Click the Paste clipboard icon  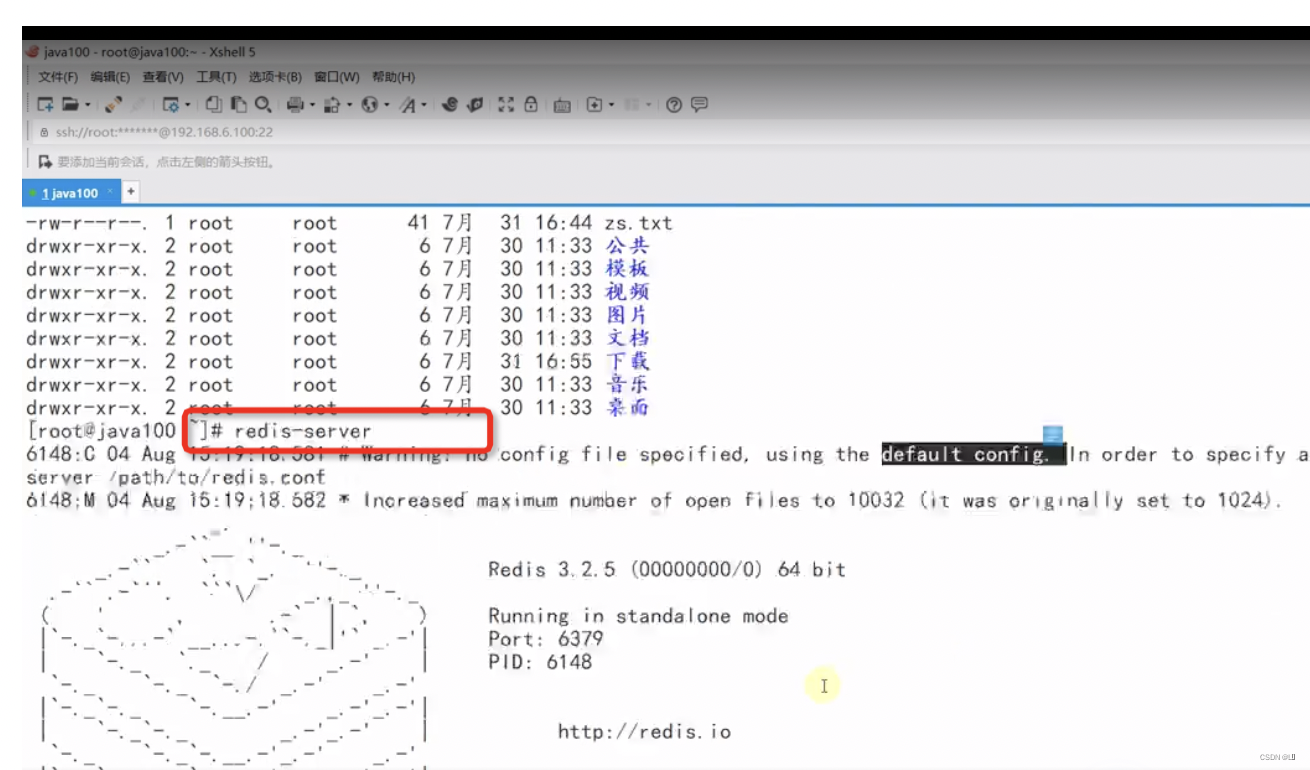238,104
